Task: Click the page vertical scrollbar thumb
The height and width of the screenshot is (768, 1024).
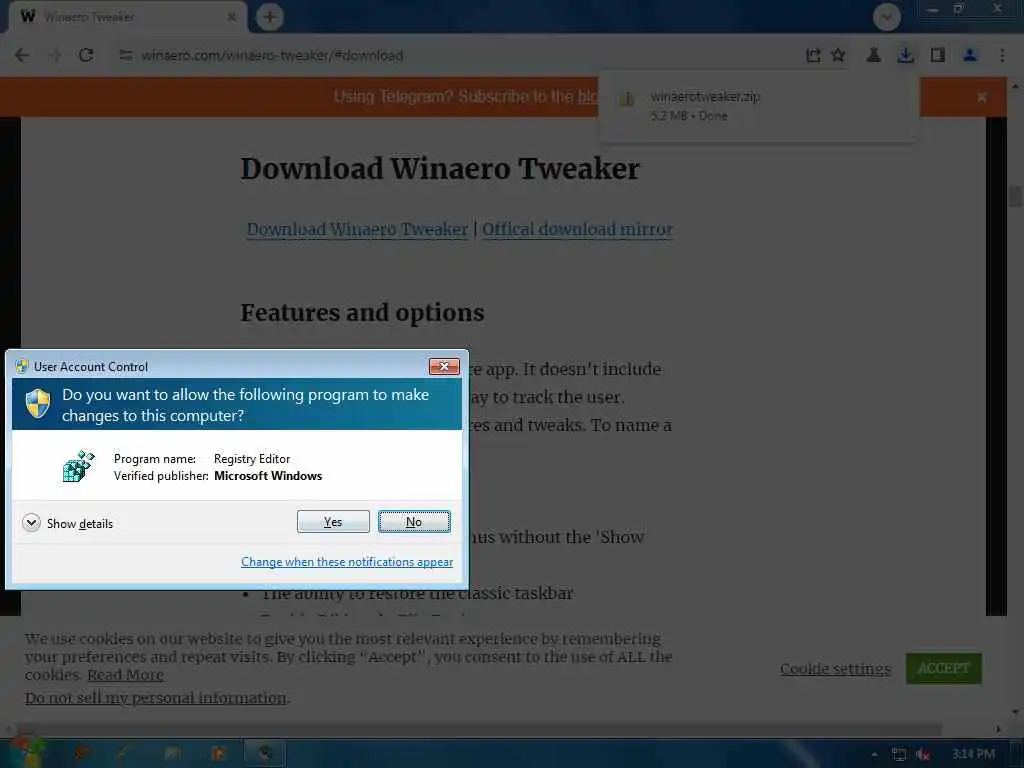Action: coord(1015,196)
